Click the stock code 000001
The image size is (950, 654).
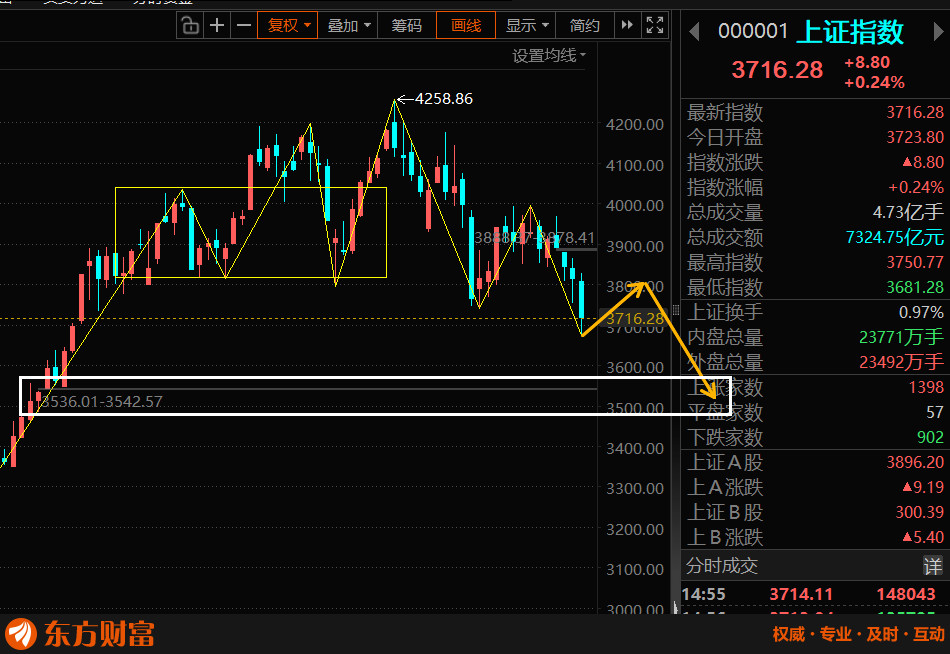tap(752, 32)
